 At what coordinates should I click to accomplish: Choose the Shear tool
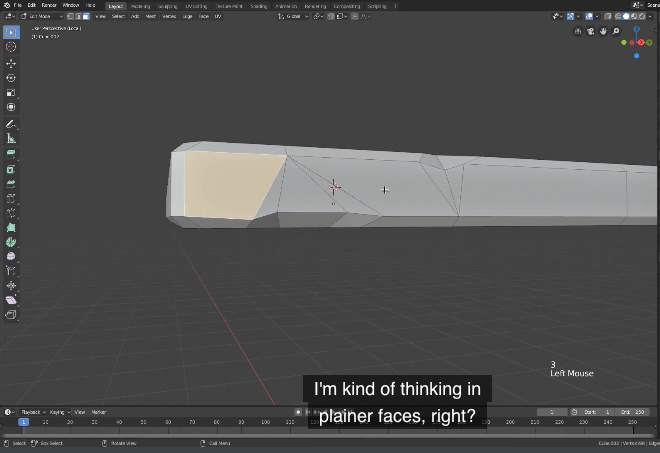point(11,300)
